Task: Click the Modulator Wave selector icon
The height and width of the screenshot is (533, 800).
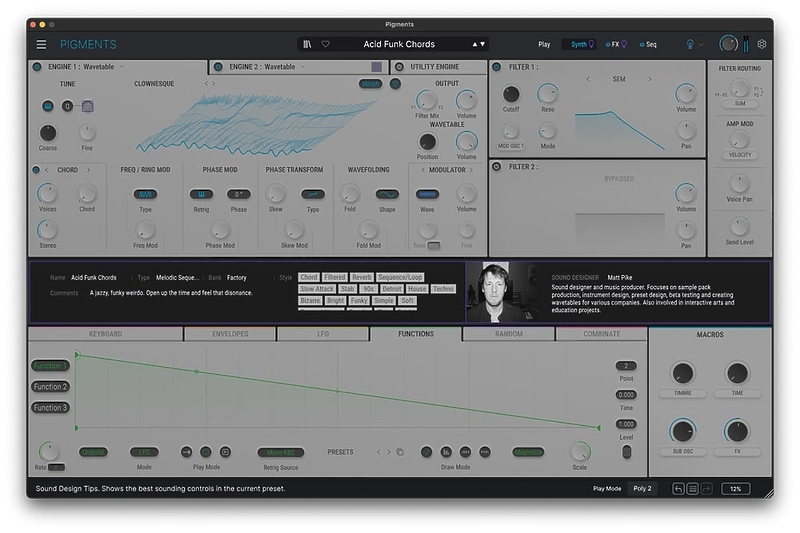Action: [x=427, y=194]
